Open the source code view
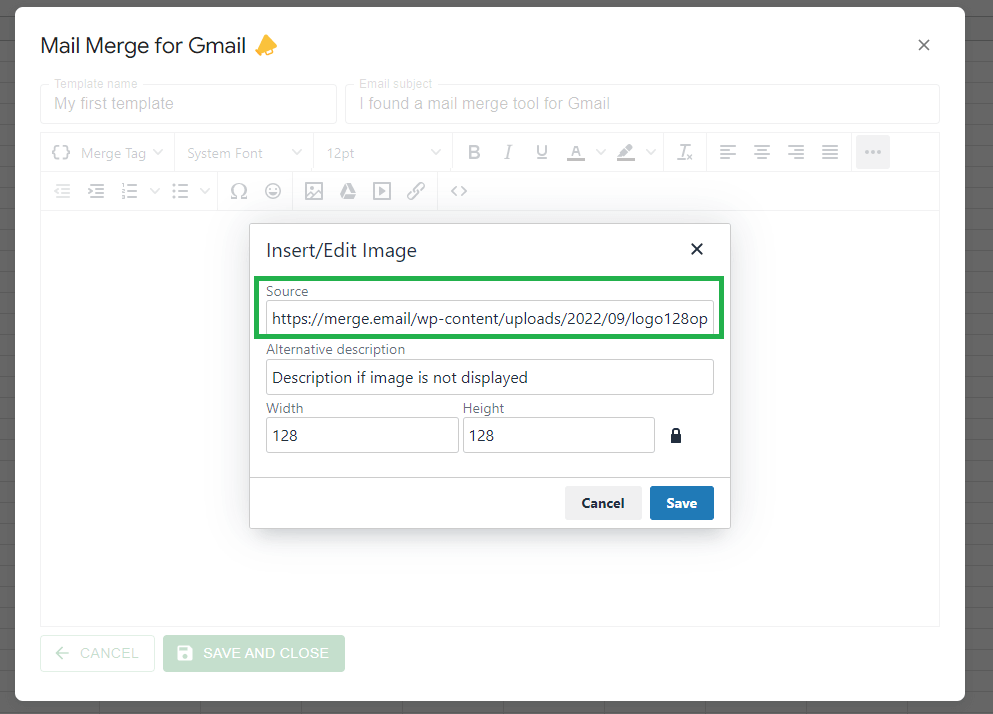This screenshot has height=714, width=993. (459, 191)
